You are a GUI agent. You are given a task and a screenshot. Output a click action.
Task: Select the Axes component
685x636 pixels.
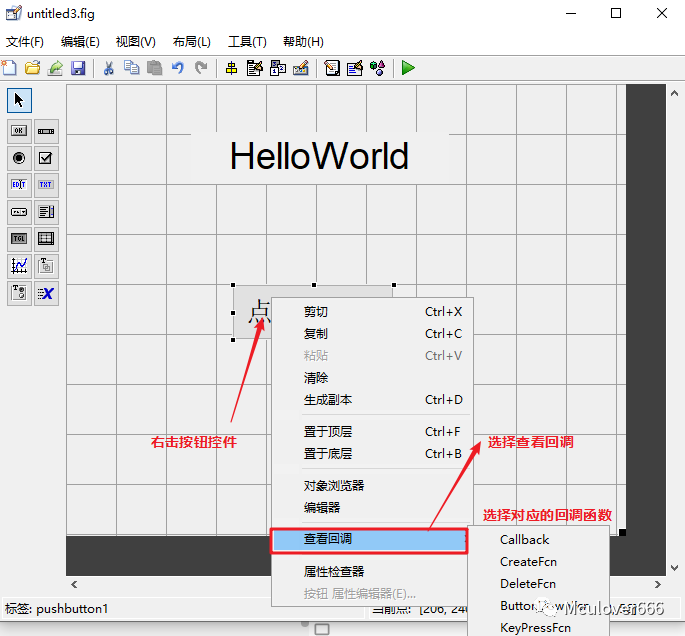coord(19,266)
